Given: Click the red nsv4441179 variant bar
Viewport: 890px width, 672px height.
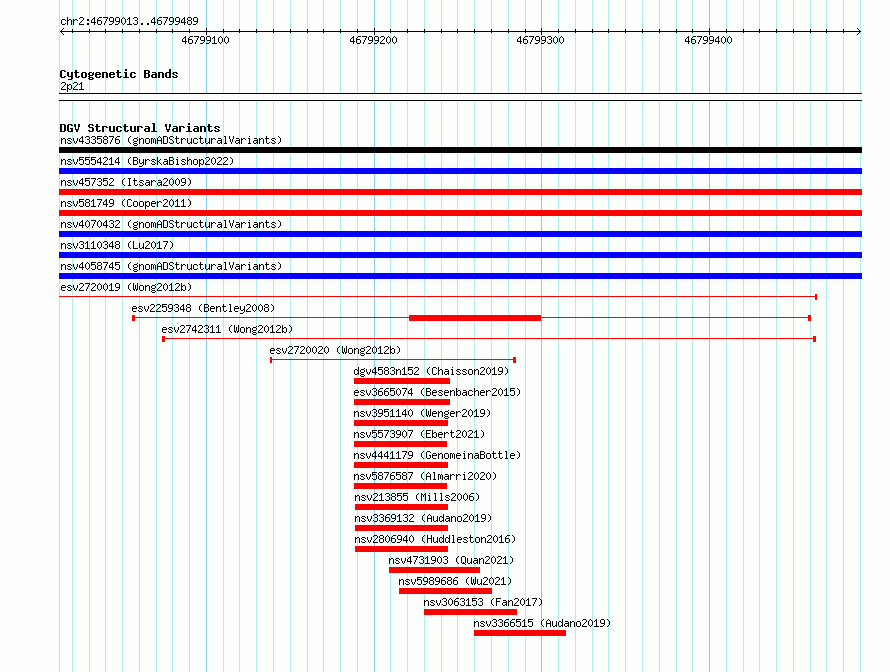Looking at the screenshot, I should coord(401,465).
